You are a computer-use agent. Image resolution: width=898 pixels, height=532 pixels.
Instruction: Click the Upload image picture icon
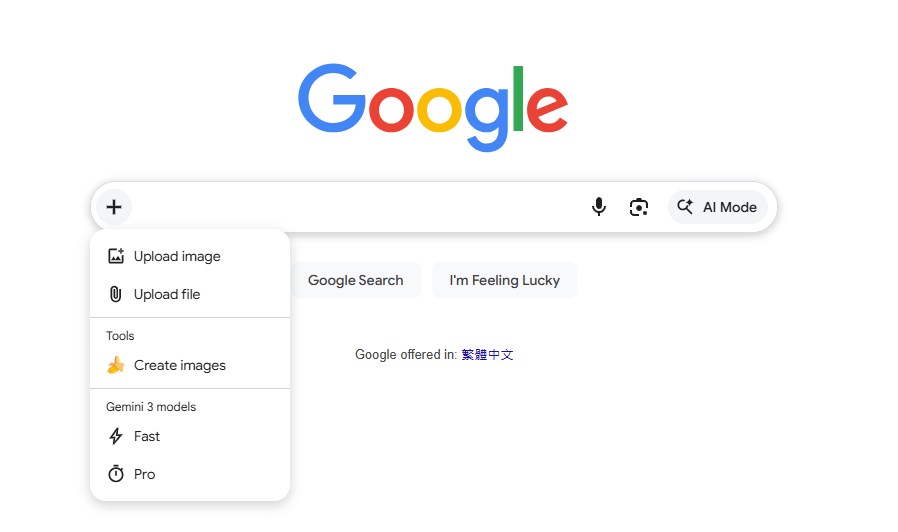[x=116, y=256]
